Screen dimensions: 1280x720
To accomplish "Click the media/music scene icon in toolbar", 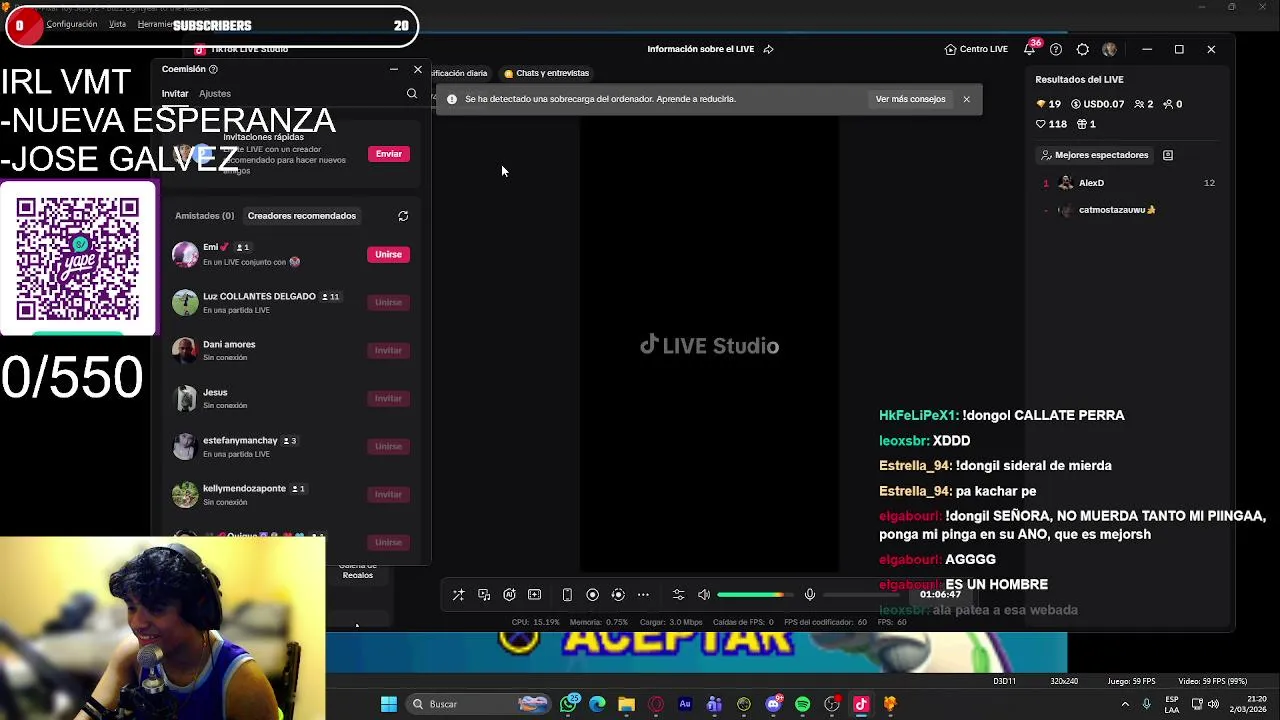I will 484,595.
